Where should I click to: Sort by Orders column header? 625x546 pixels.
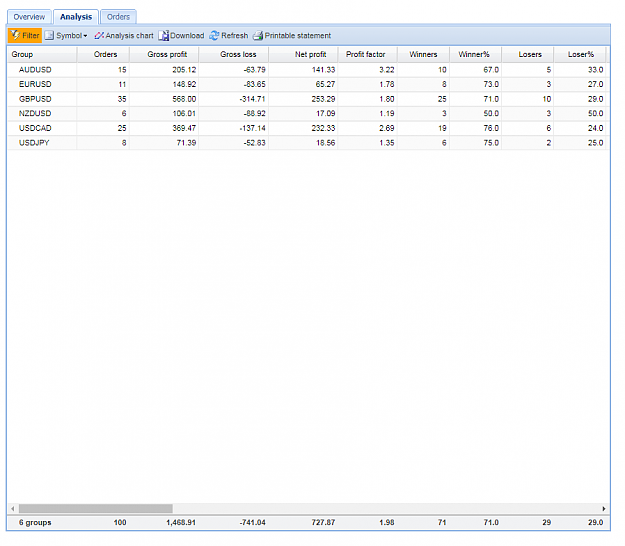pyautogui.click(x=103, y=54)
